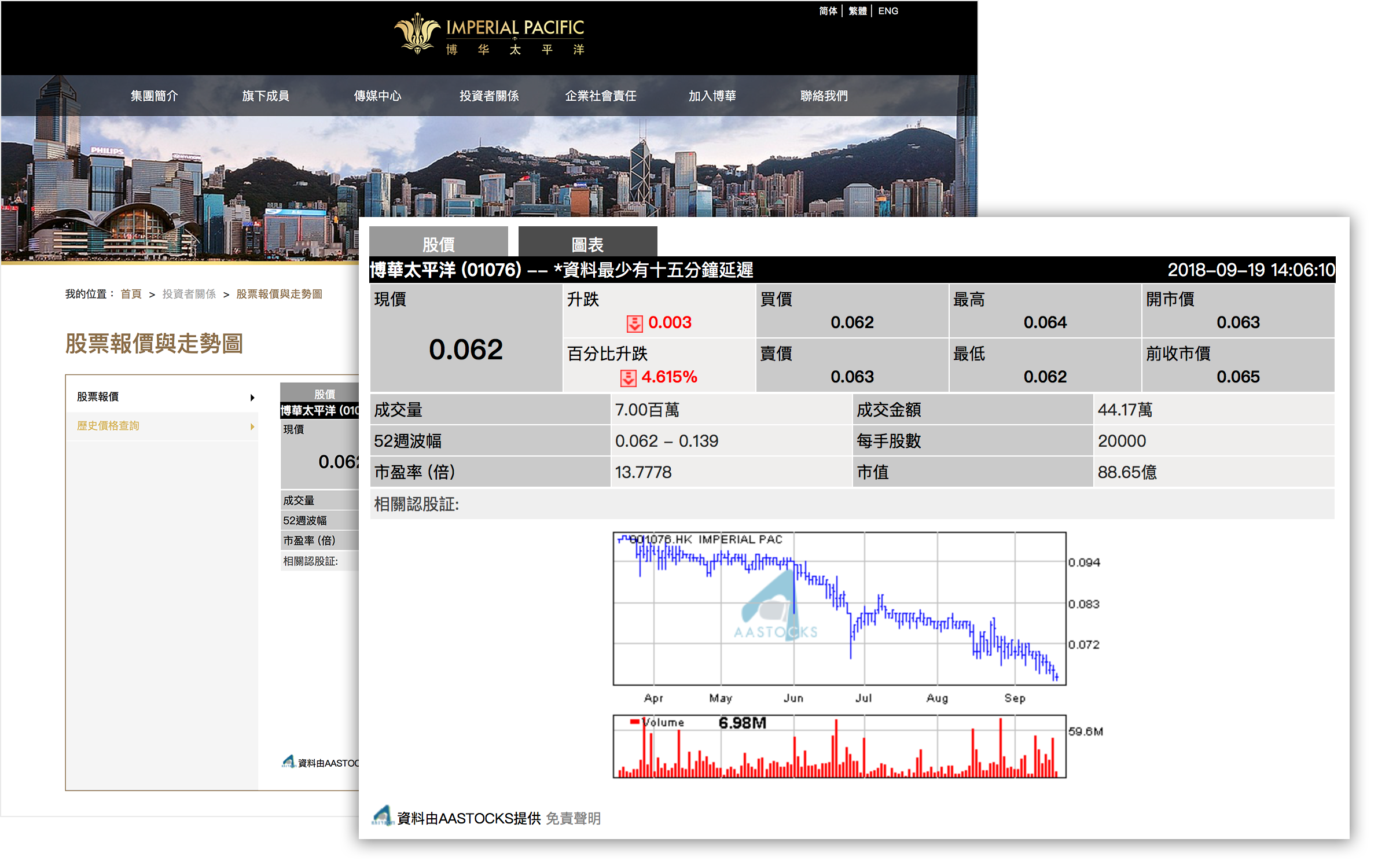Click the 每手股數 value 20000
This screenshot has width=1389, height=868.
1122,441
